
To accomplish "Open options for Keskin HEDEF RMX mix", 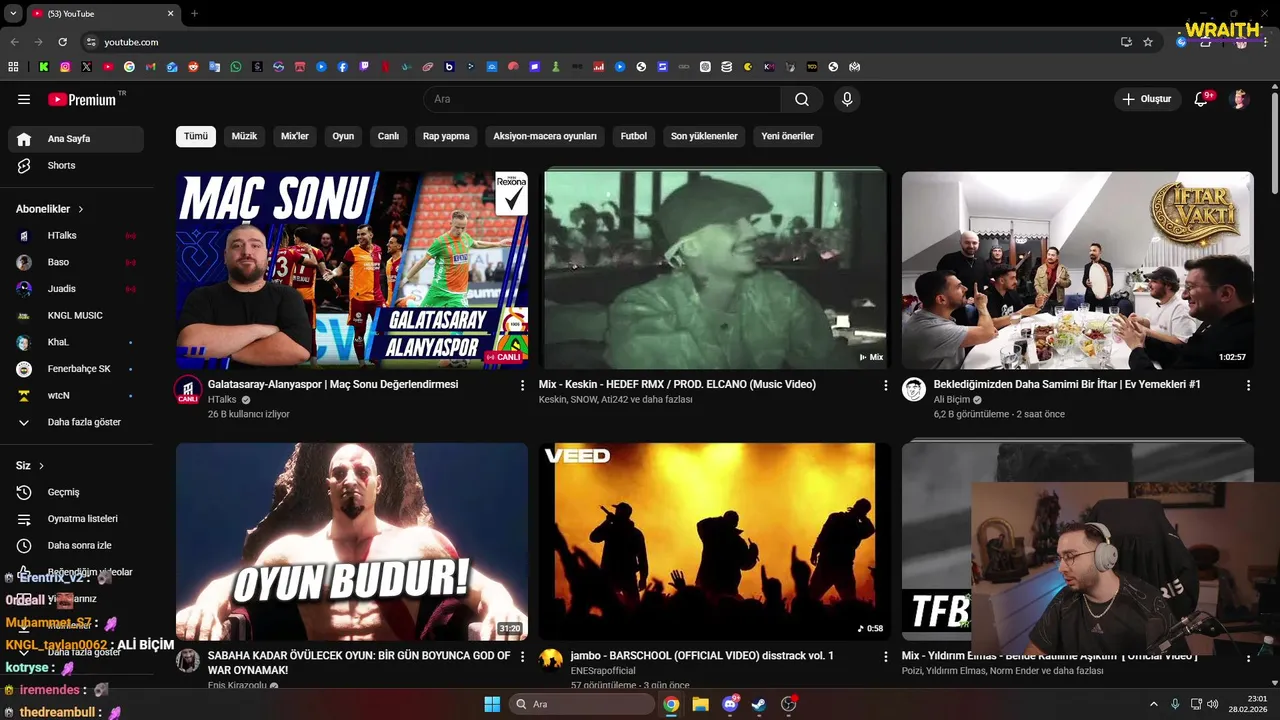I will (x=885, y=385).
